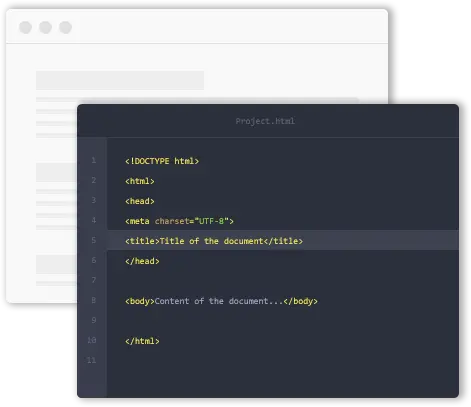
Task: Click the closing head tag
Action: tap(142, 261)
